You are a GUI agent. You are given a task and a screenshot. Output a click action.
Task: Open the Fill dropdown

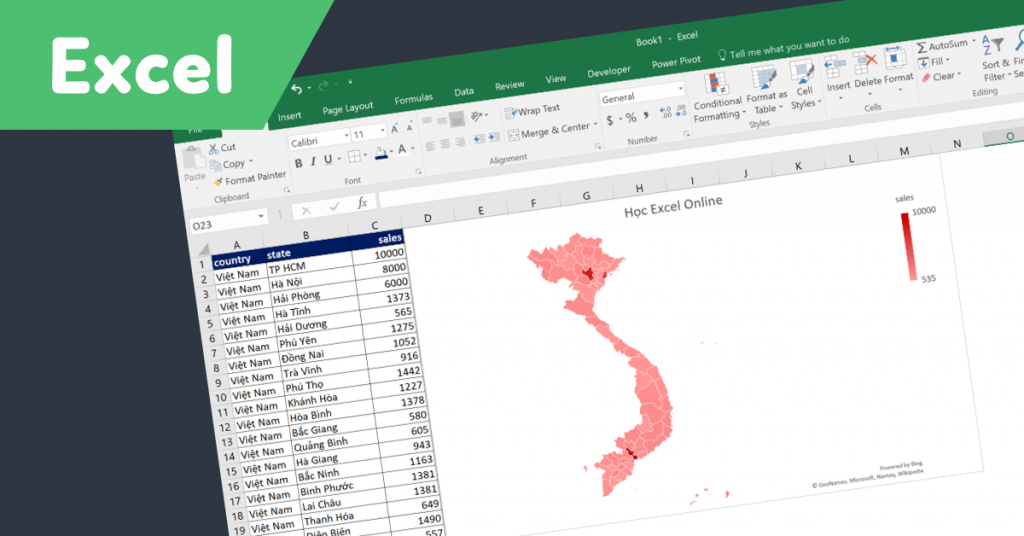(933, 62)
